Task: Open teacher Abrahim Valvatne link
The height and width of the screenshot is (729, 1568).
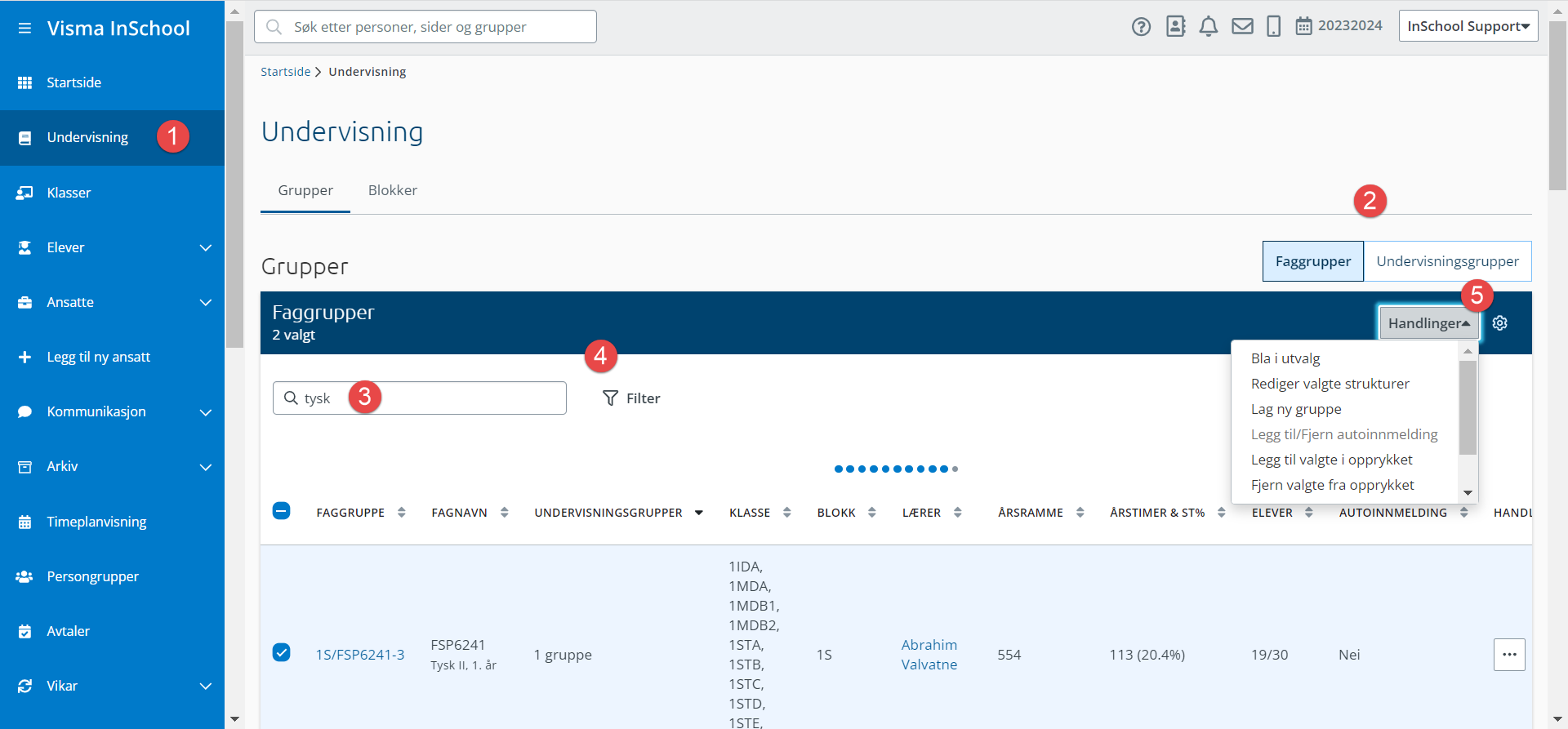Action: point(929,655)
